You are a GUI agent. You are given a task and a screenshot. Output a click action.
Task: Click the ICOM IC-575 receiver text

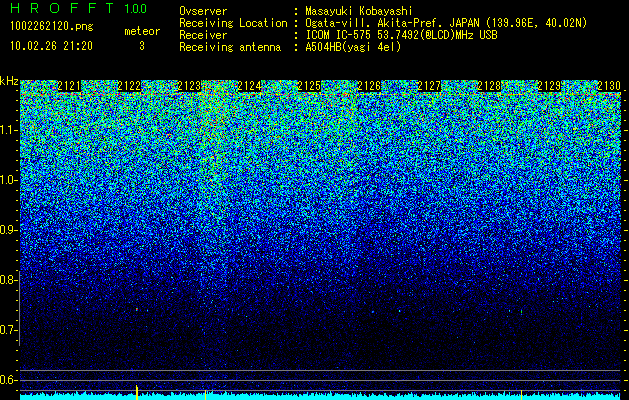(x=401, y=35)
